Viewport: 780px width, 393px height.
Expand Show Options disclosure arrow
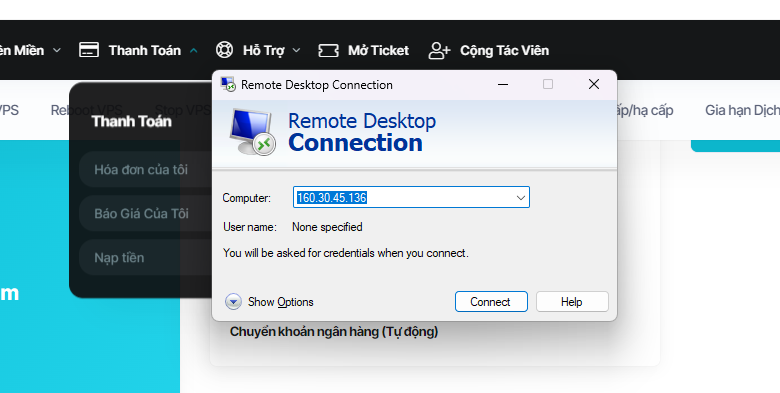coord(233,301)
